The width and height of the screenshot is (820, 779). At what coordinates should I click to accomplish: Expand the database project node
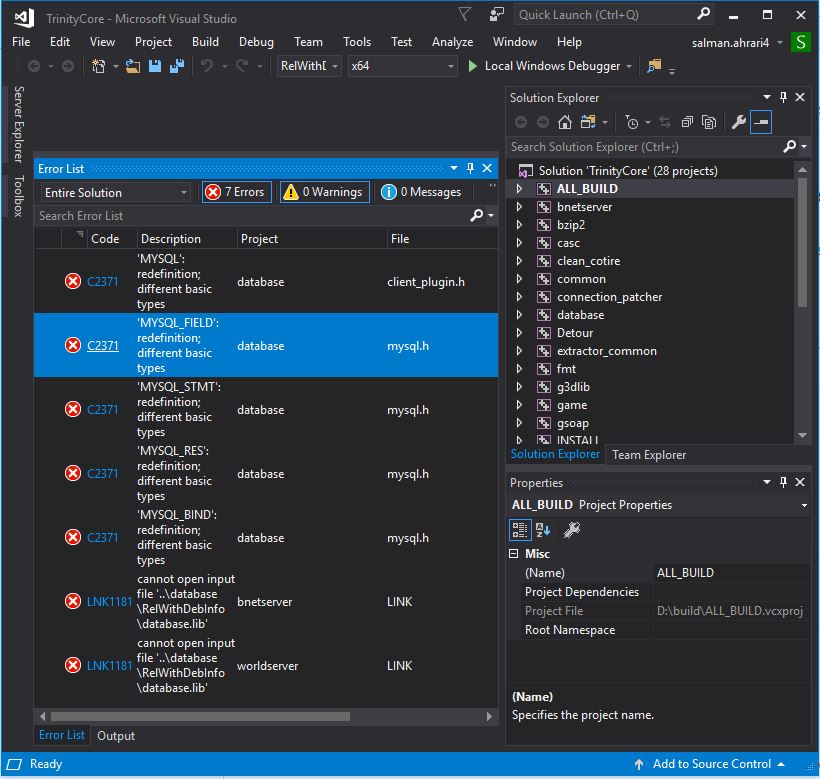point(519,315)
